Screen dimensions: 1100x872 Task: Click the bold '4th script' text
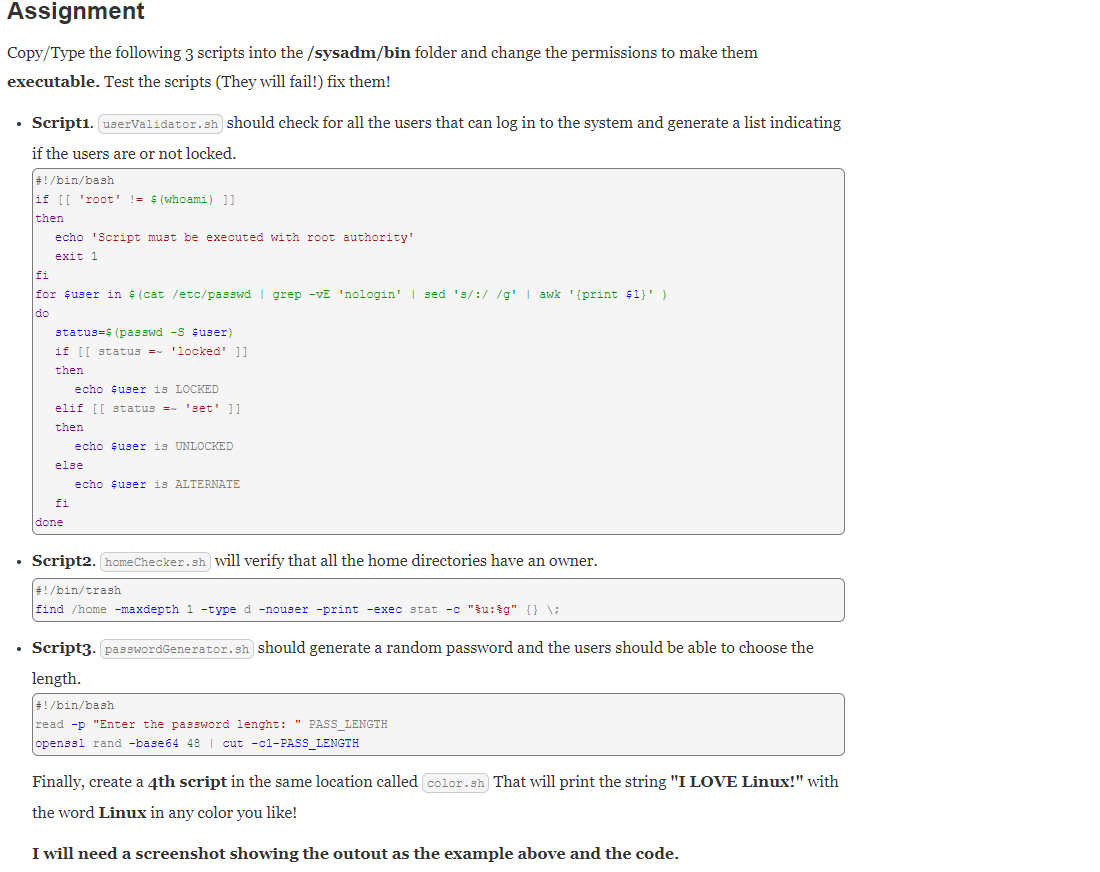[187, 782]
